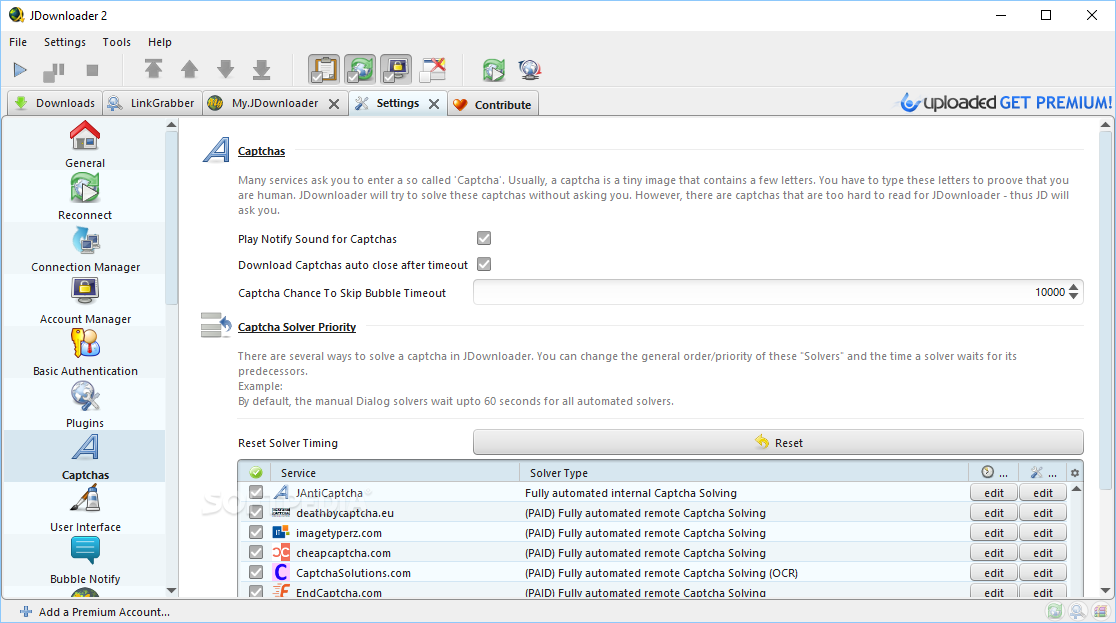Screen dimensions: 1116x623
Task: Pause downloads with the pause icon
Action: (54, 70)
